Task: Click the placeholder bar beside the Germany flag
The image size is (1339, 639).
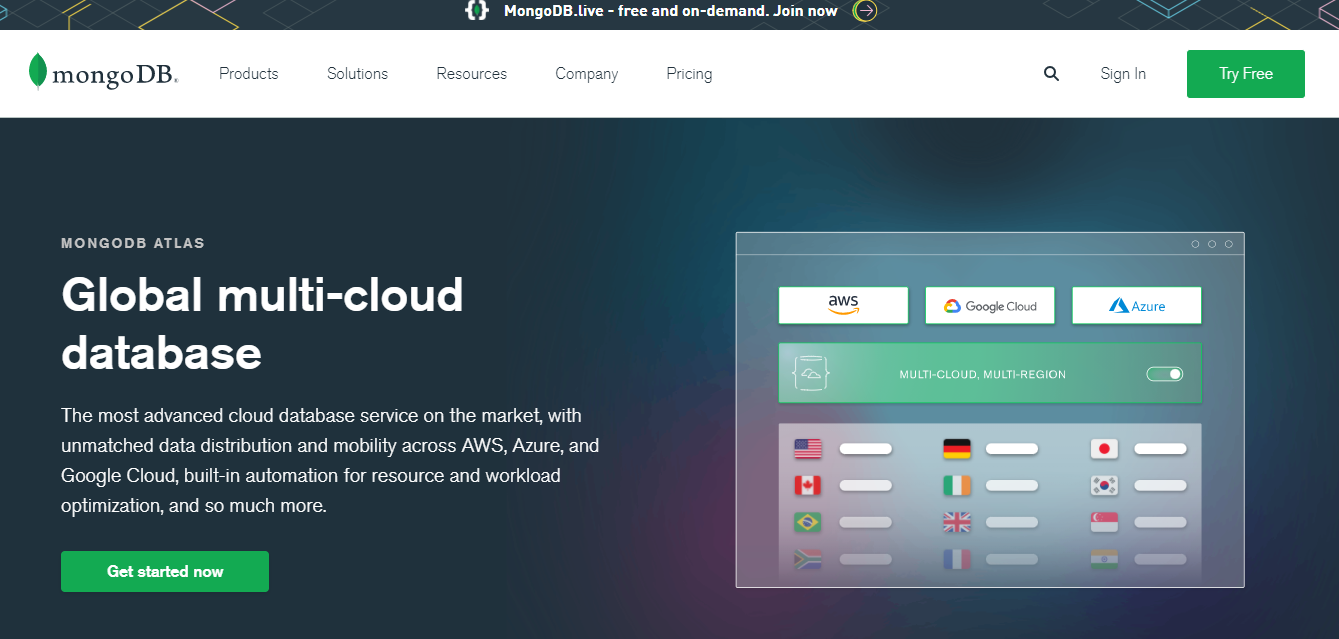Action: pyautogui.click(x=1011, y=449)
